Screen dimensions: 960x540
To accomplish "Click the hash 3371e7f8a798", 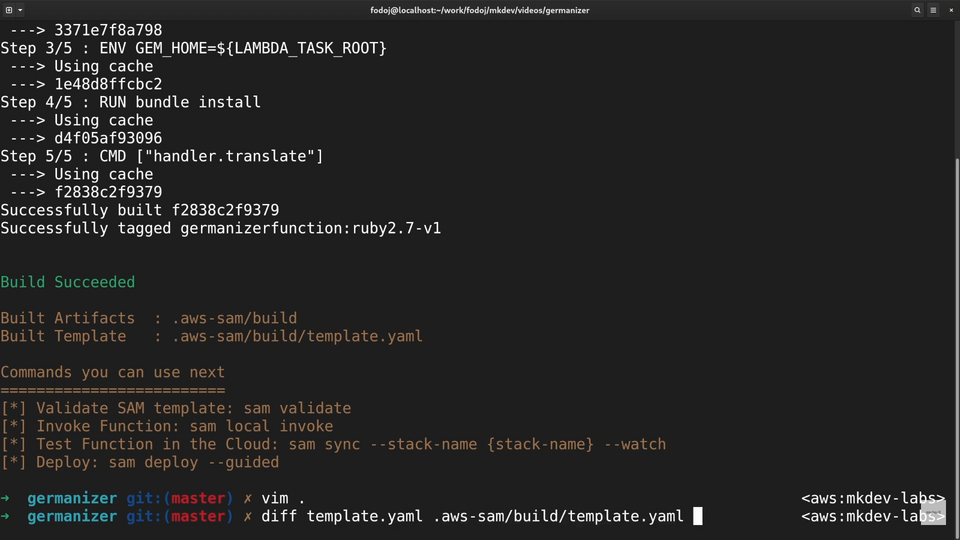I will (x=108, y=31).
